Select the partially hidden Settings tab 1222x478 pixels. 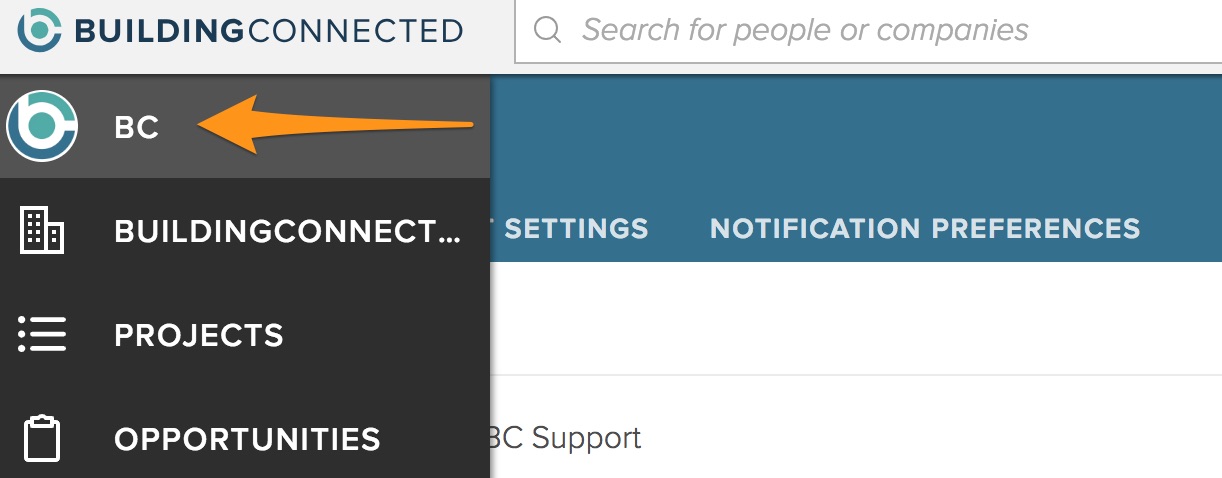click(x=575, y=229)
